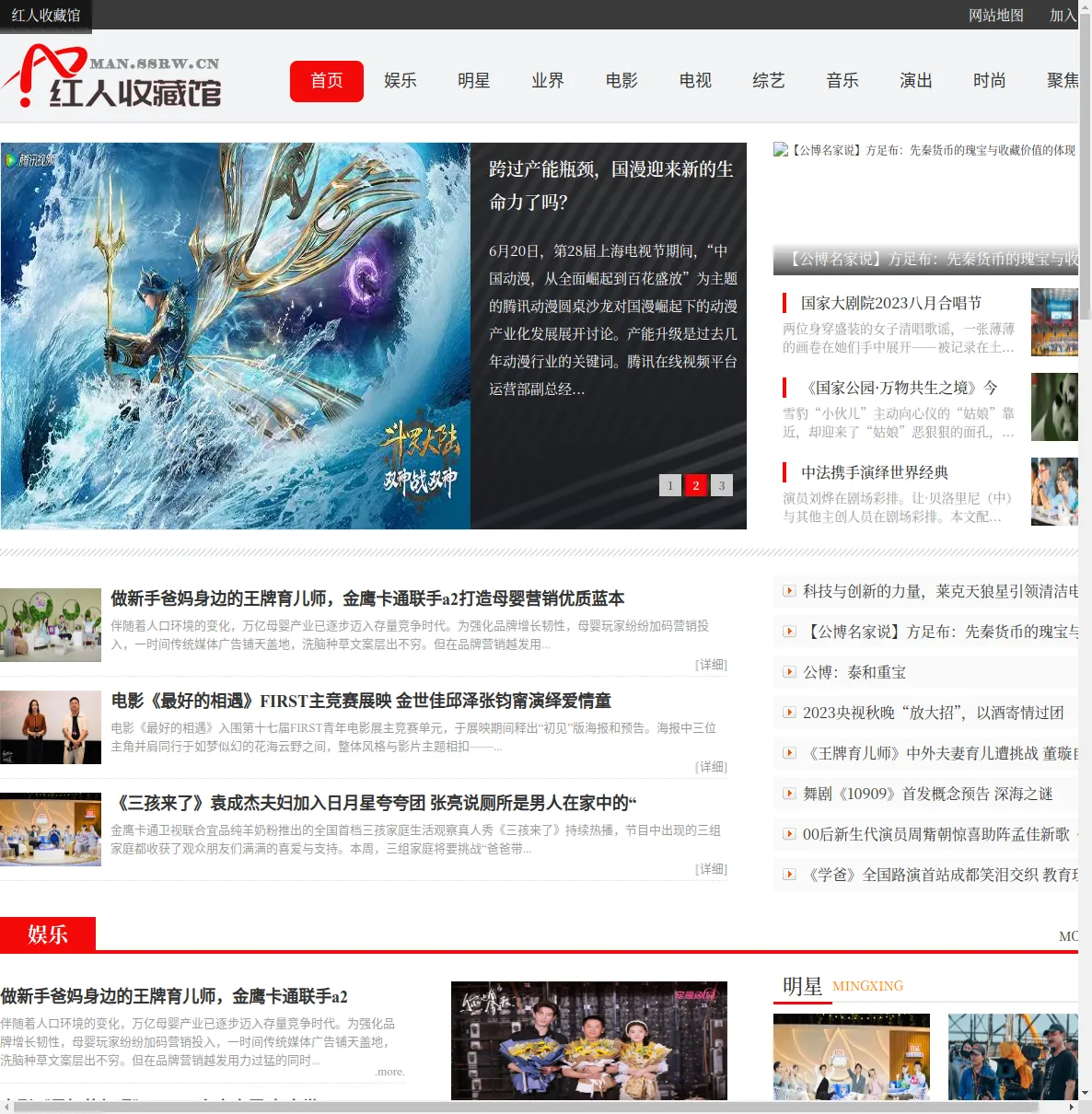Click thumbnail beside 中法携手 article
The height and width of the screenshot is (1114, 1092).
click(x=1054, y=492)
